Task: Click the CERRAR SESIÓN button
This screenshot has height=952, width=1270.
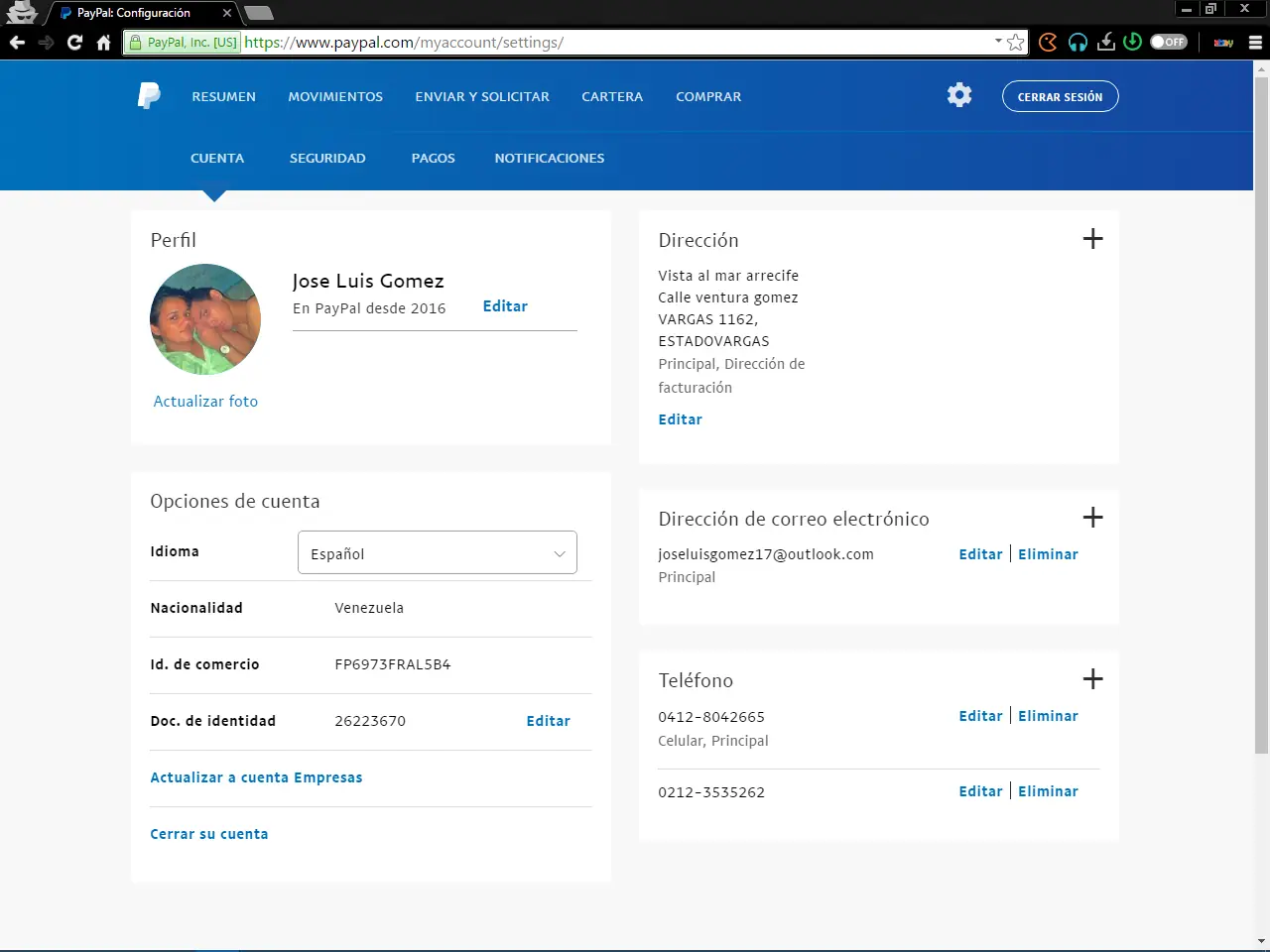Action: [x=1061, y=96]
